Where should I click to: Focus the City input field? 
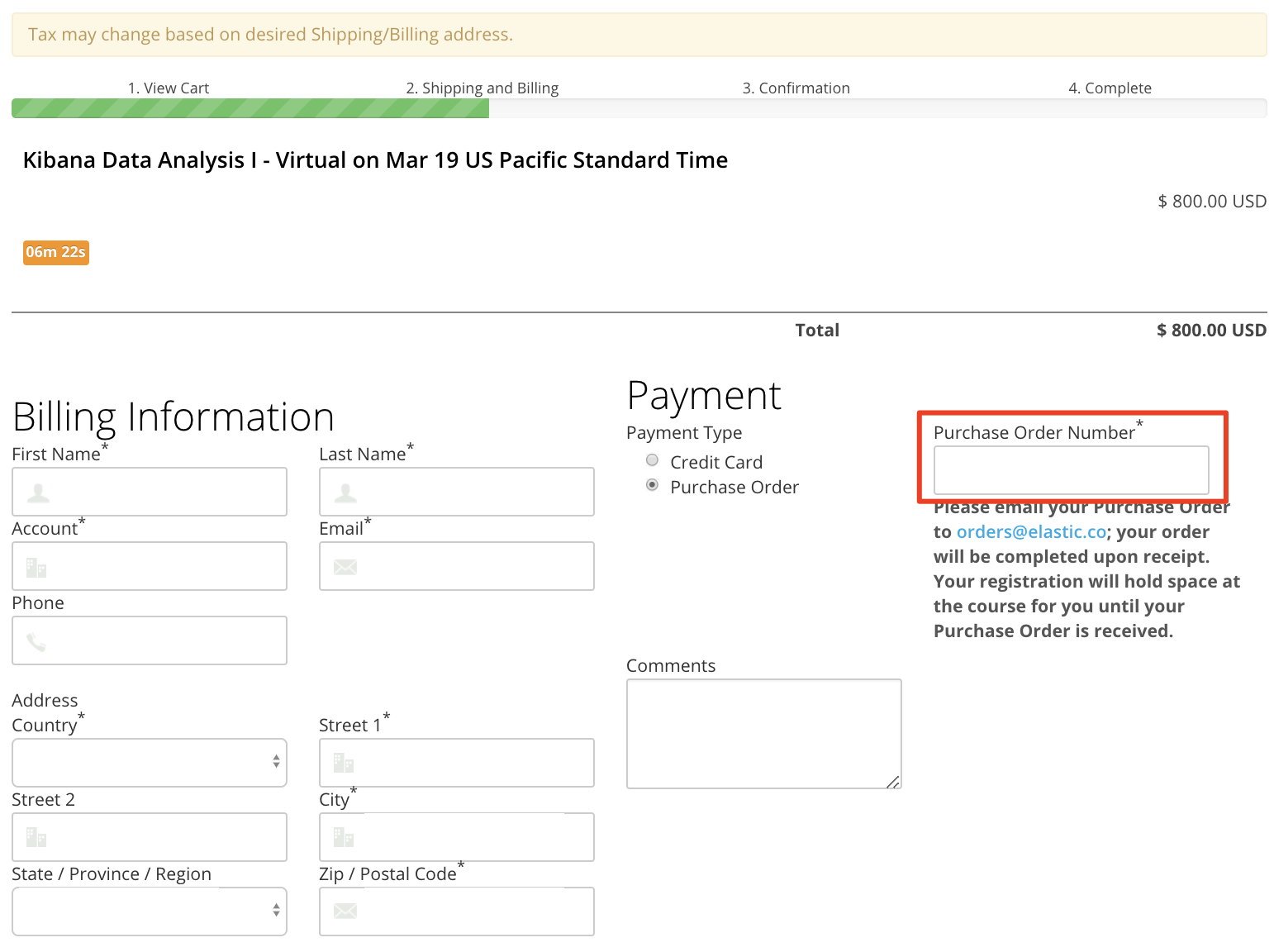pyautogui.click(x=457, y=837)
